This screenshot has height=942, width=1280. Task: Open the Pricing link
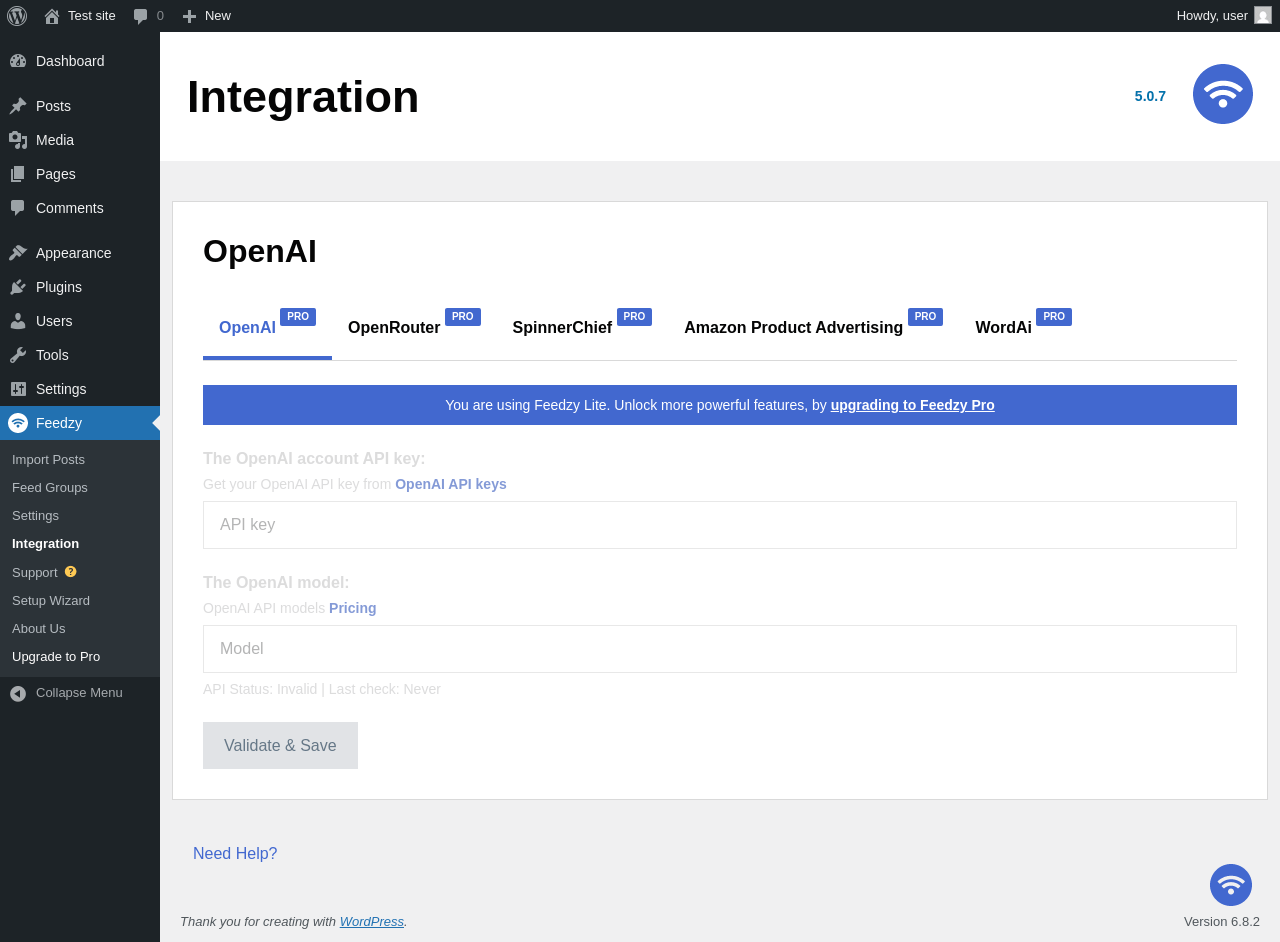click(353, 608)
